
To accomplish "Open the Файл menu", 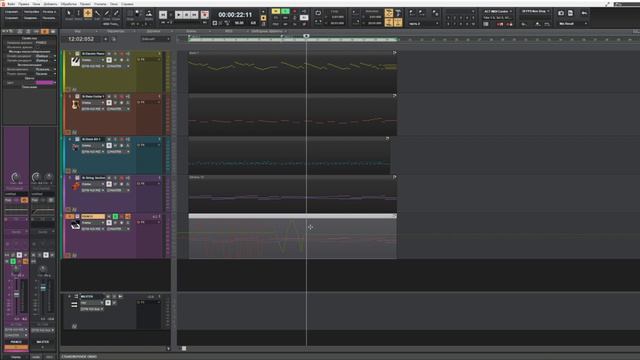I will (x=11, y=4).
